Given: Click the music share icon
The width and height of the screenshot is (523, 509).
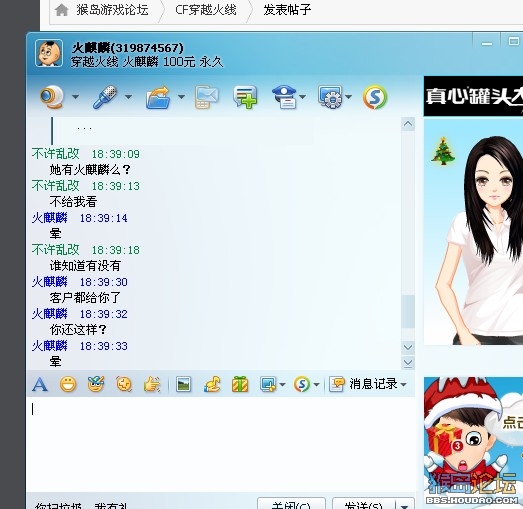Looking at the screenshot, I should (212, 385).
